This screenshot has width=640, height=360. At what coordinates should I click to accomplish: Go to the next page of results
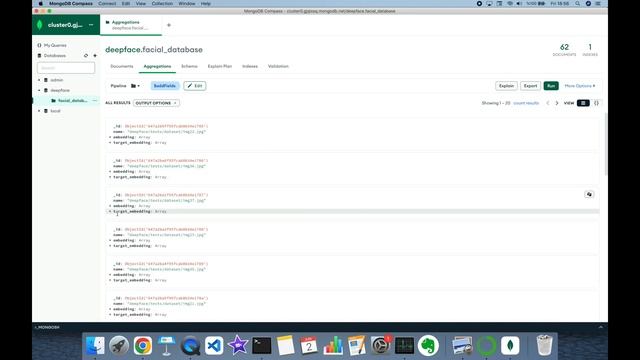coord(557,103)
